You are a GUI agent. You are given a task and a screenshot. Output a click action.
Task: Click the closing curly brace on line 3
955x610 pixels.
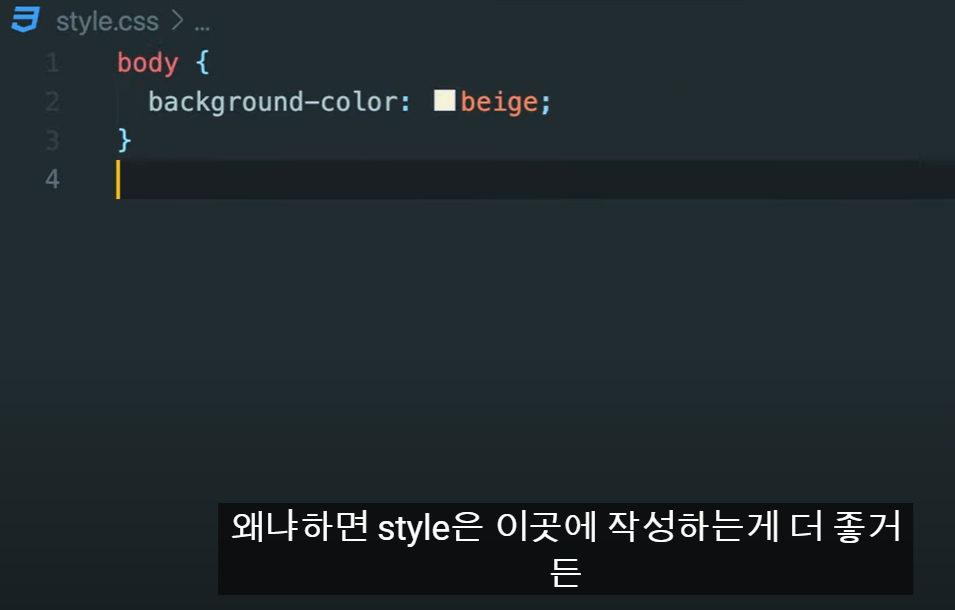(124, 141)
